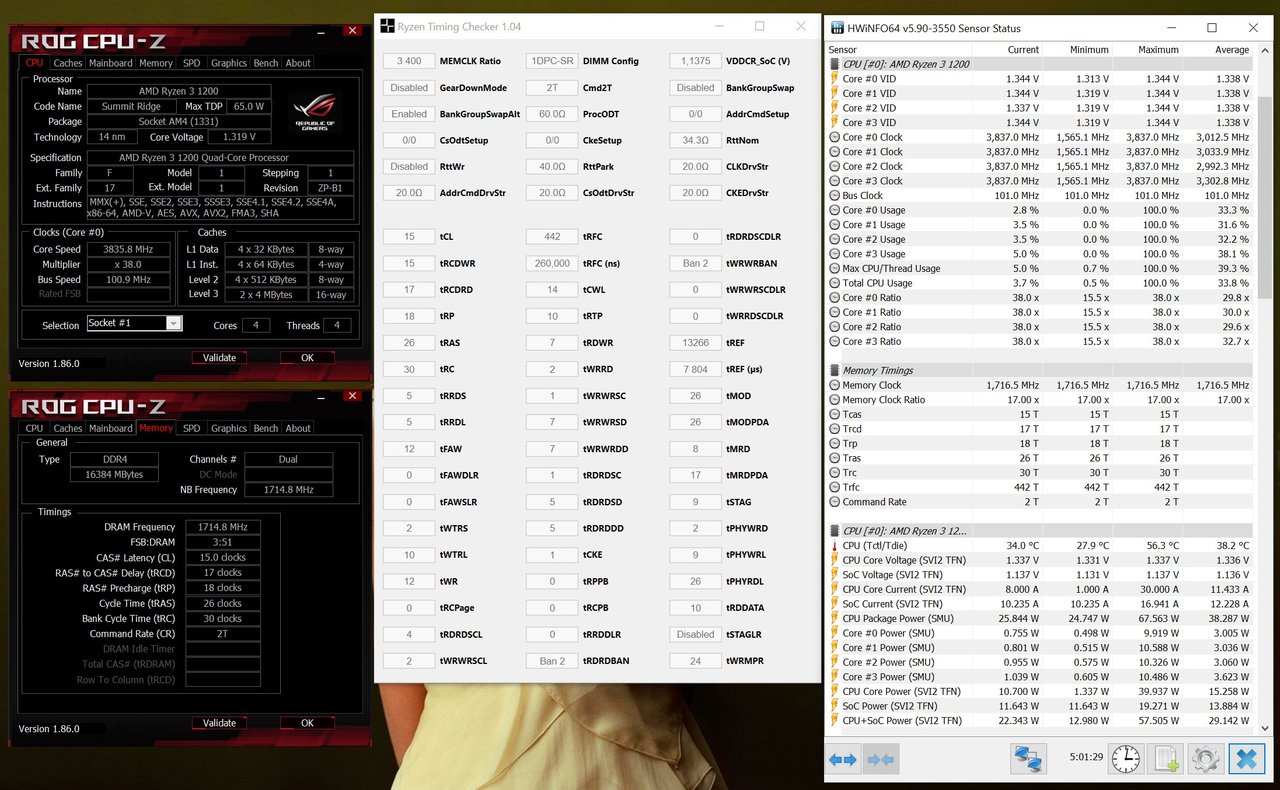Open the remote network monitoring icon in HWiNFO
Viewport: 1280px width, 790px height.
tap(1028, 758)
